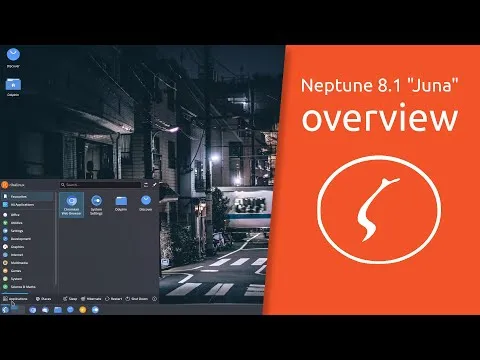480x360 pixels.
Task: Open the Discover icon on the desktop
Action: pos(13,58)
